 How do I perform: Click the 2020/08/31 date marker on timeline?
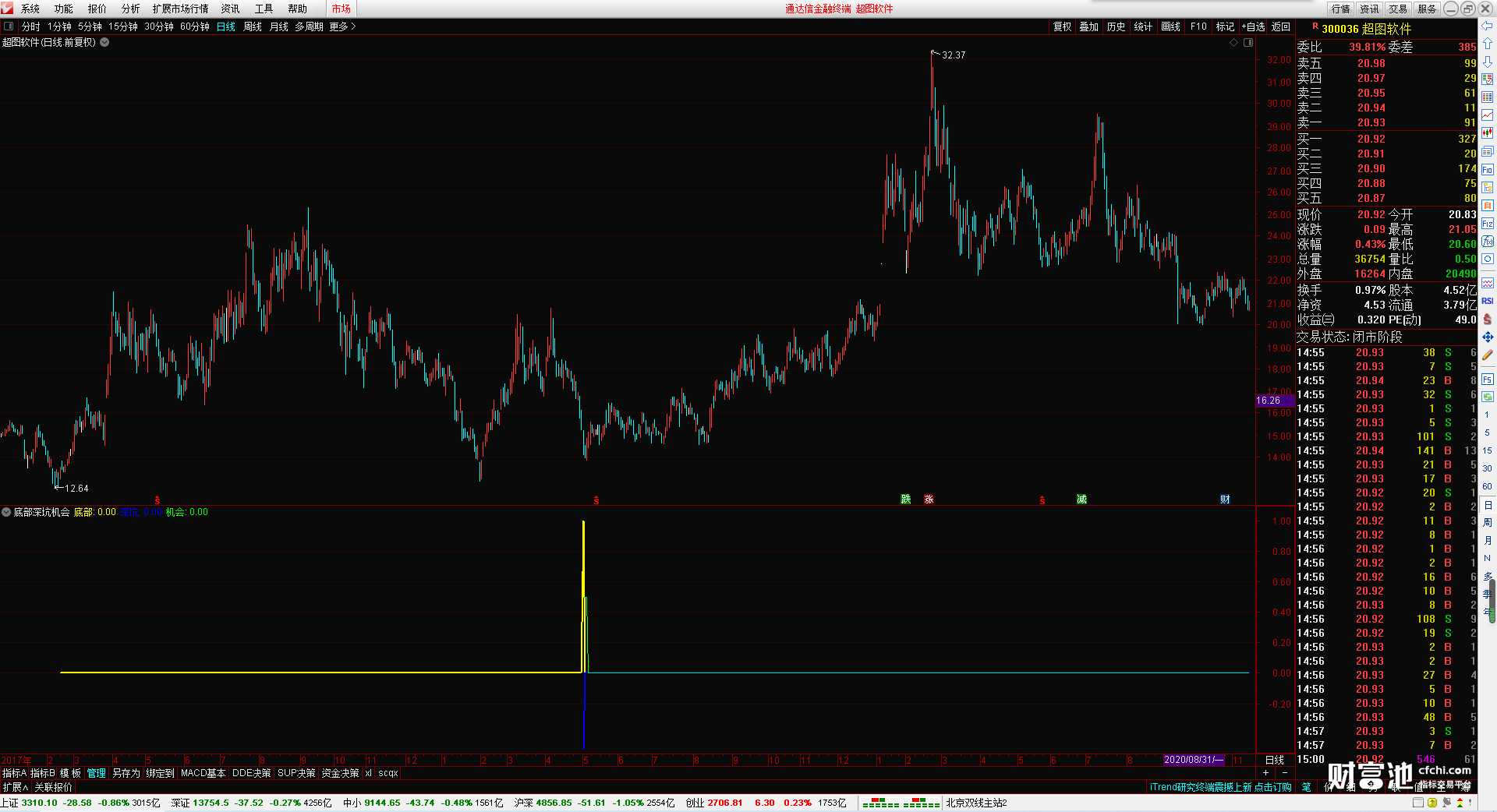click(1194, 760)
